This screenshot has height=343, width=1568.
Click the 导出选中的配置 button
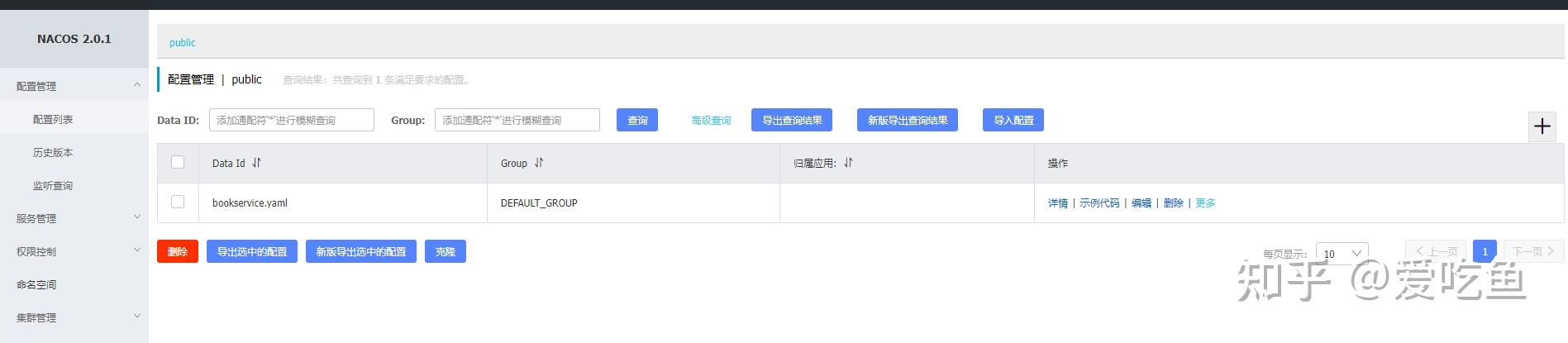tap(252, 251)
